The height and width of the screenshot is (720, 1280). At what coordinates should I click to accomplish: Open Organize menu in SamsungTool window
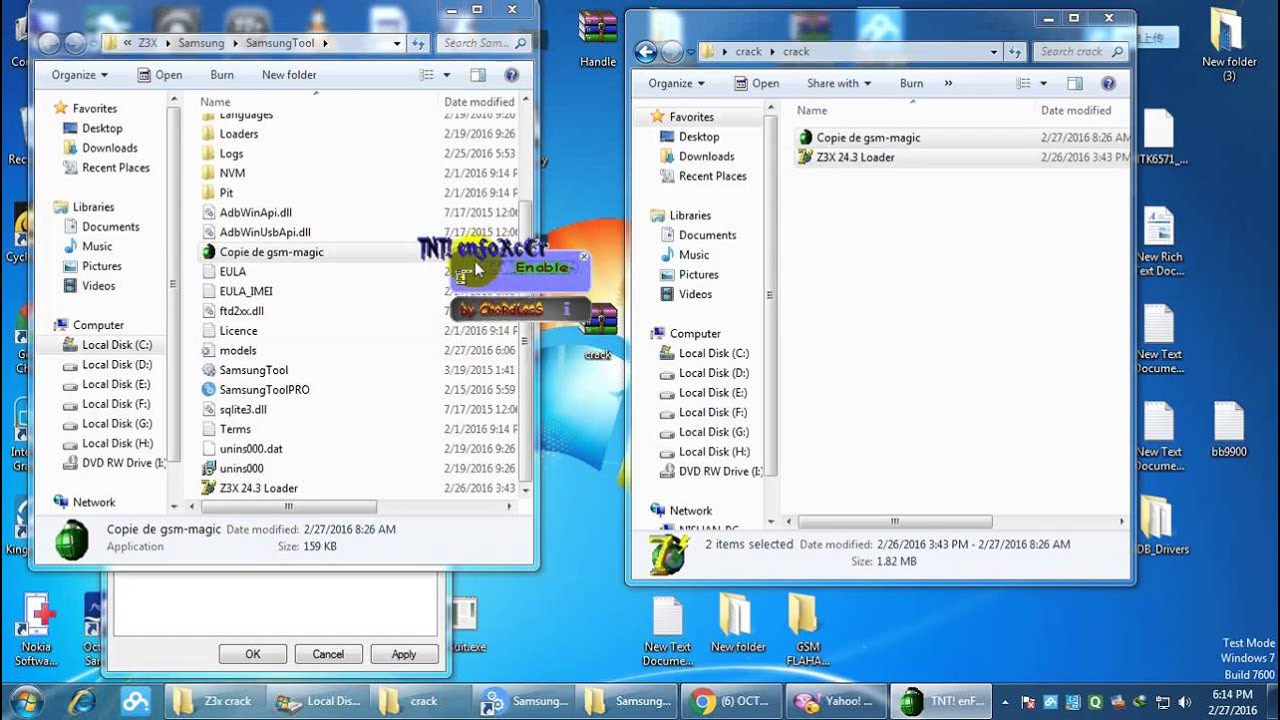(79, 75)
